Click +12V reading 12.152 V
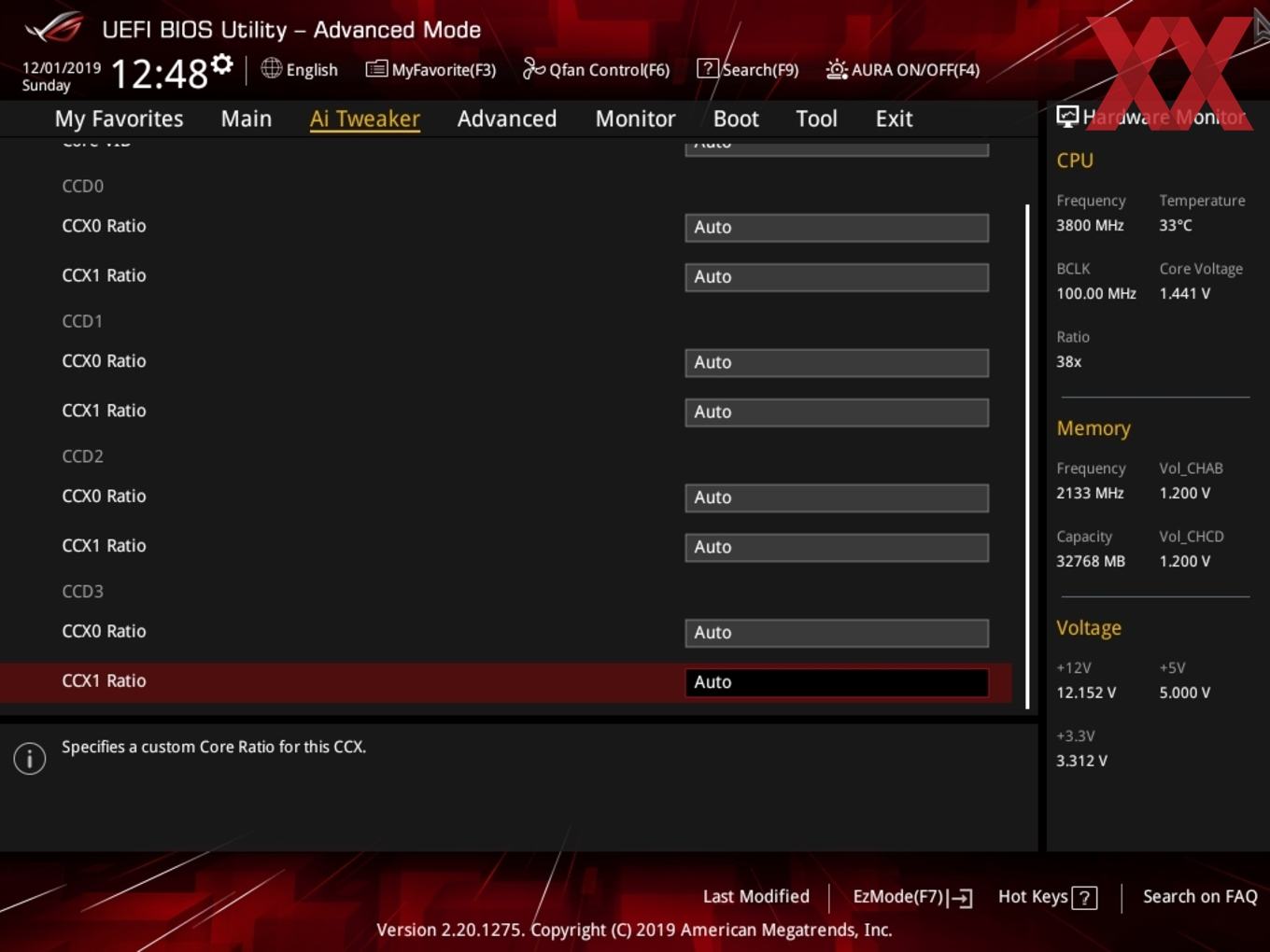 (x=1086, y=693)
